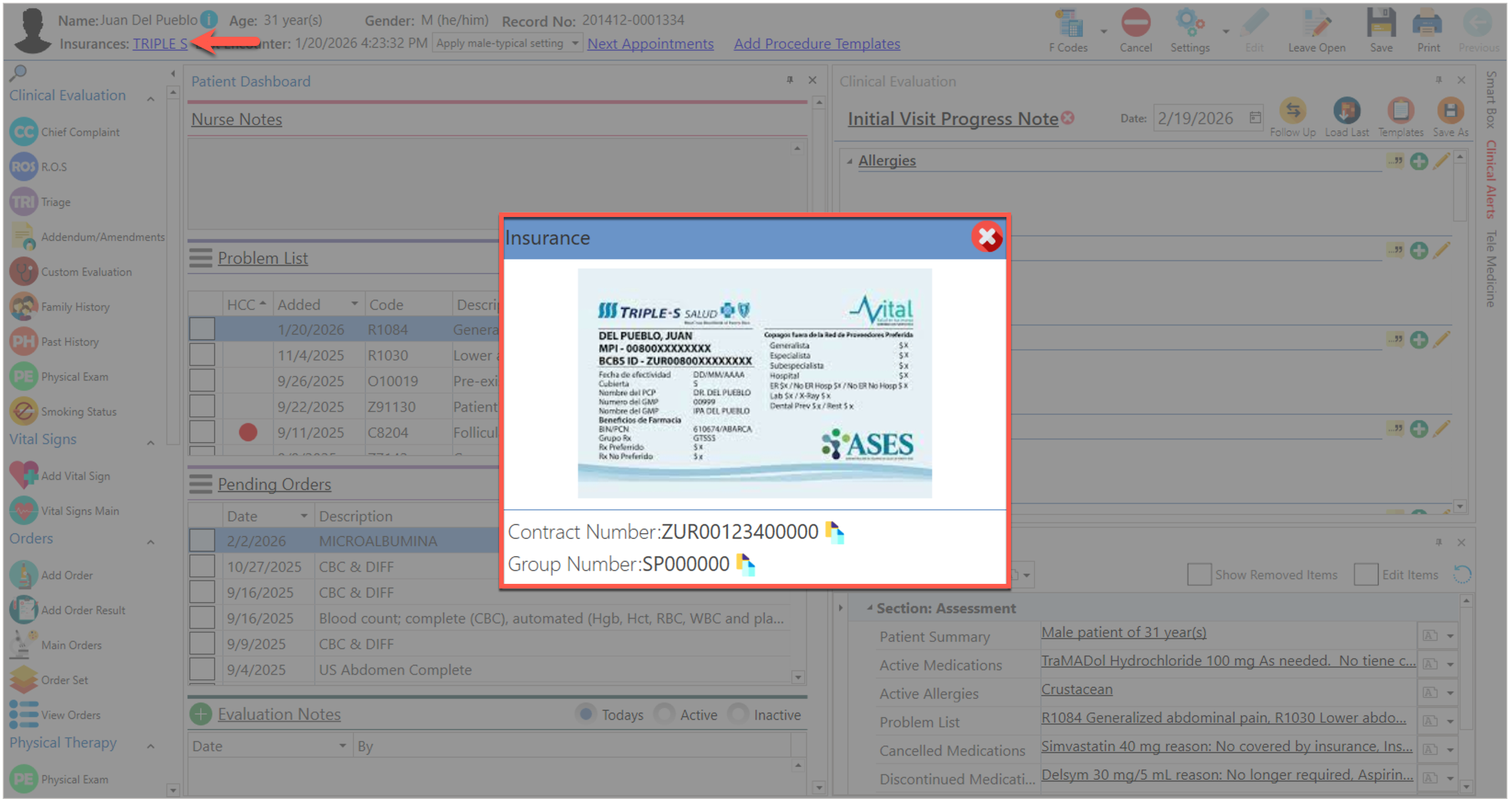
Task: Collapse the Section: Assessment group
Action: point(869,608)
